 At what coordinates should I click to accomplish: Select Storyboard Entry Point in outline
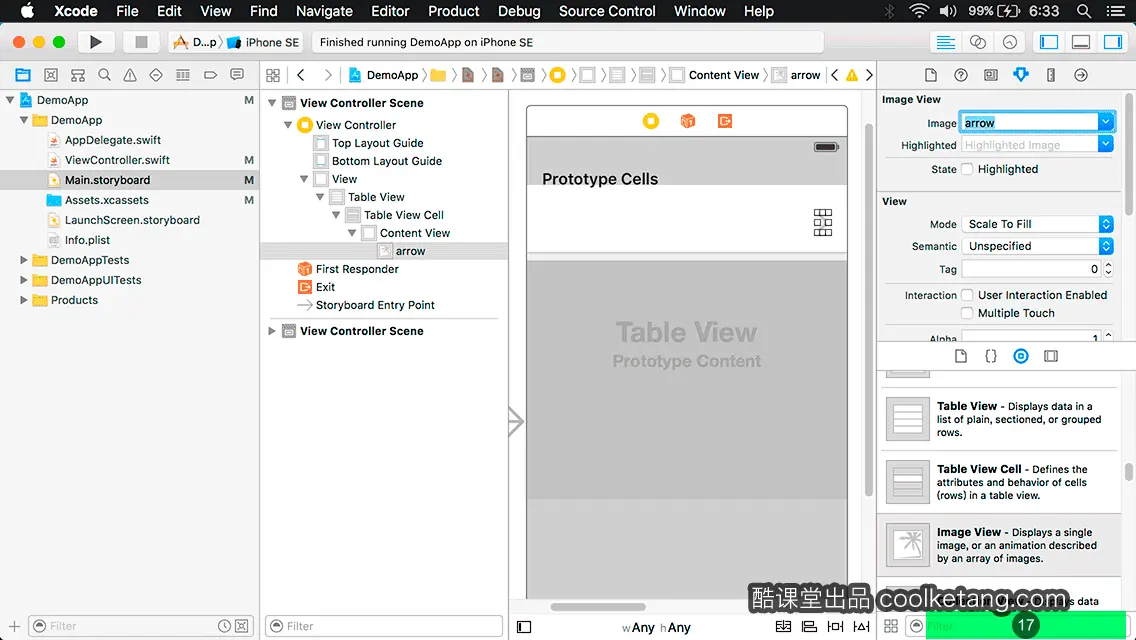click(x=375, y=305)
